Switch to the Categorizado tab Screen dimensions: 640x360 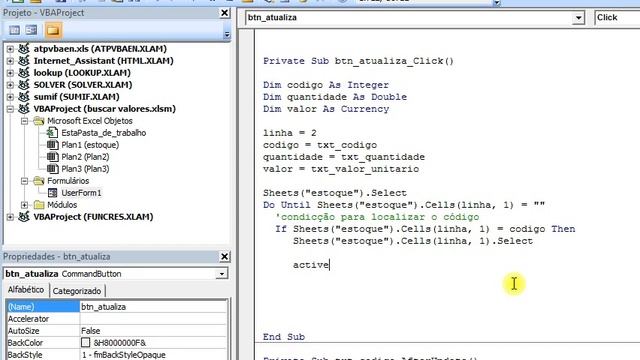point(77,291)
